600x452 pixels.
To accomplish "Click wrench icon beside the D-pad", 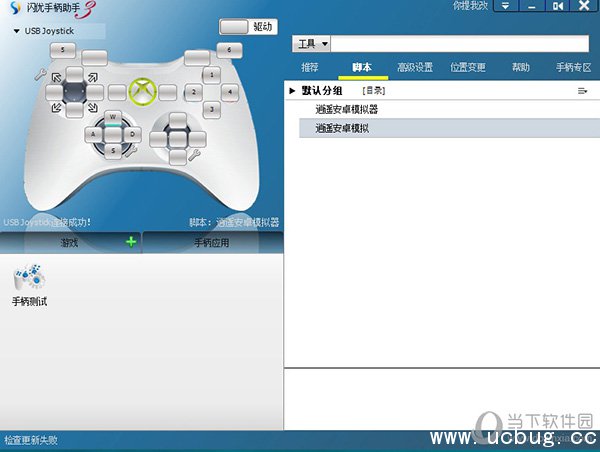I will pyautogui.click(x=40, y=75).
